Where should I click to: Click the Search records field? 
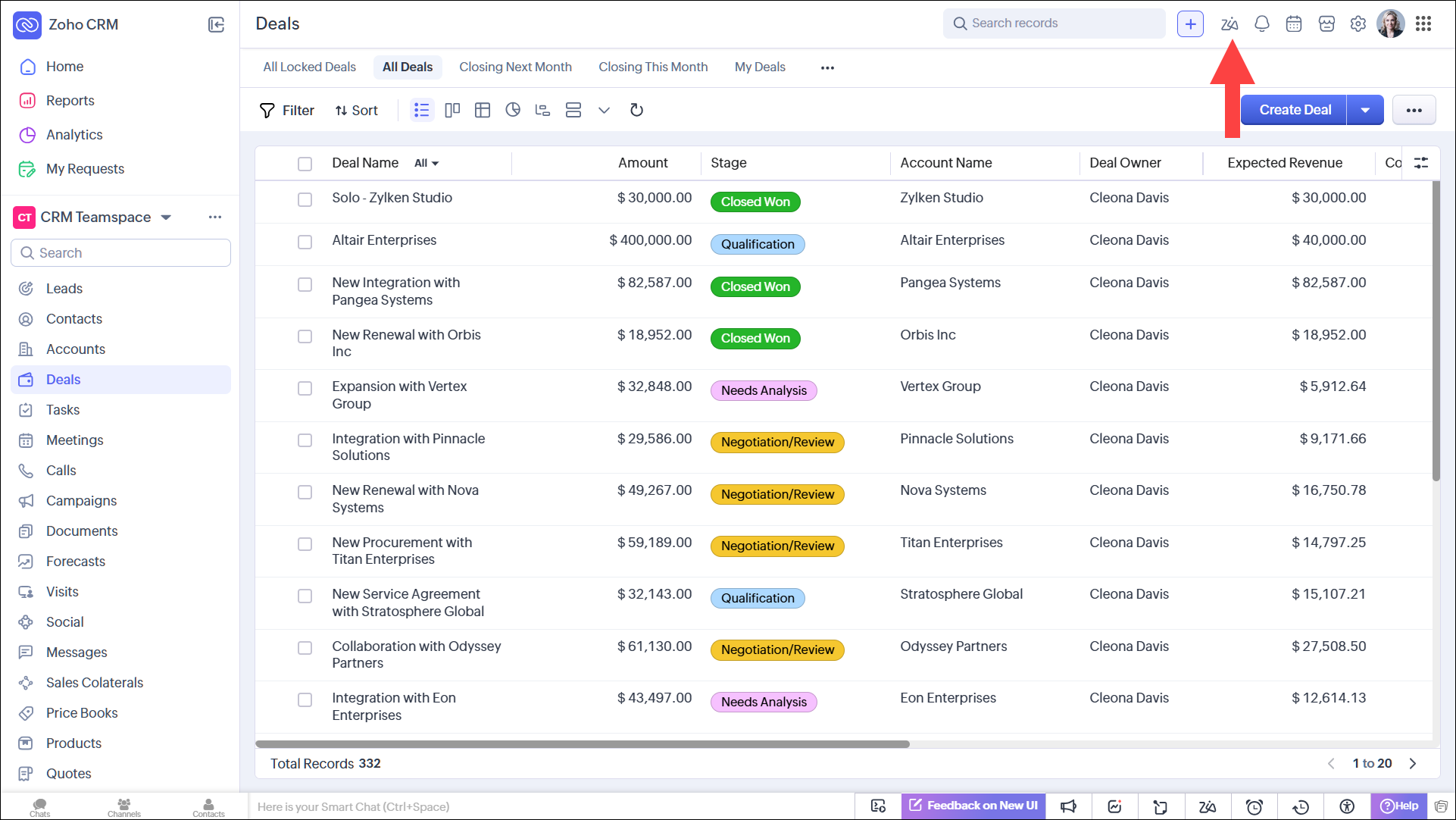coord(1053,23)
